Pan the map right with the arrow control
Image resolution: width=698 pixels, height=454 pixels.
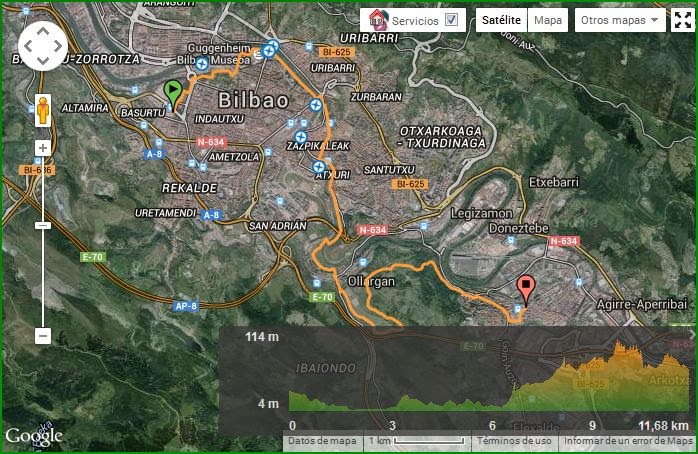[x=57, y=46]
